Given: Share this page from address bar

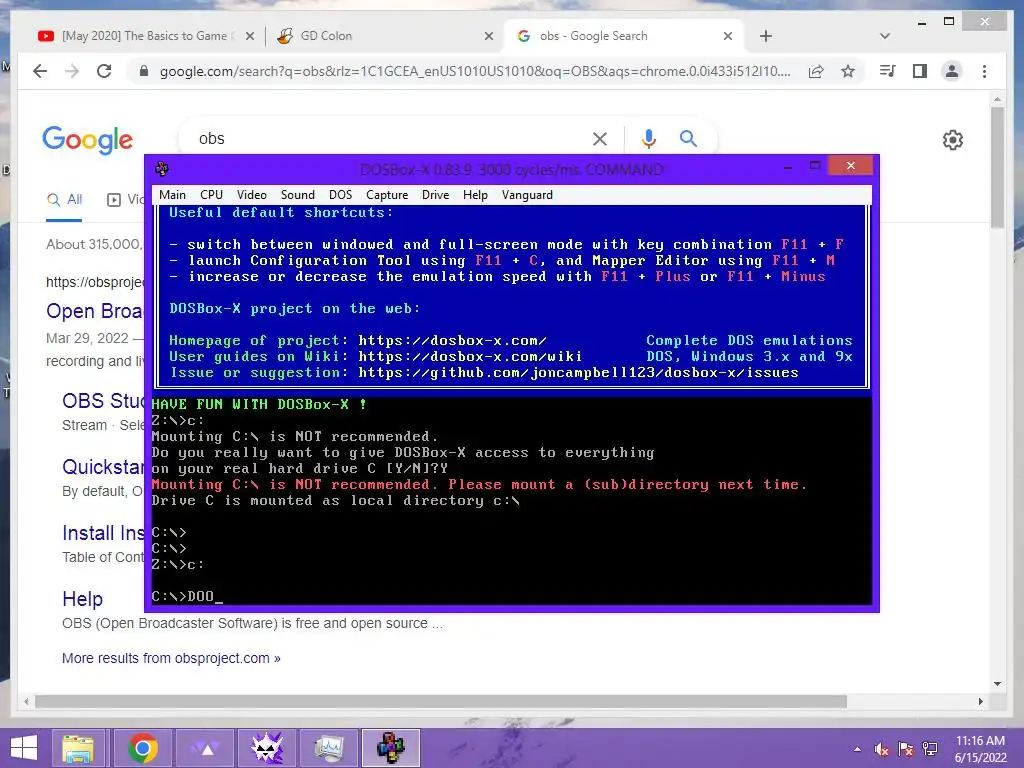Looking at the screenshot, I should [816, 71].
